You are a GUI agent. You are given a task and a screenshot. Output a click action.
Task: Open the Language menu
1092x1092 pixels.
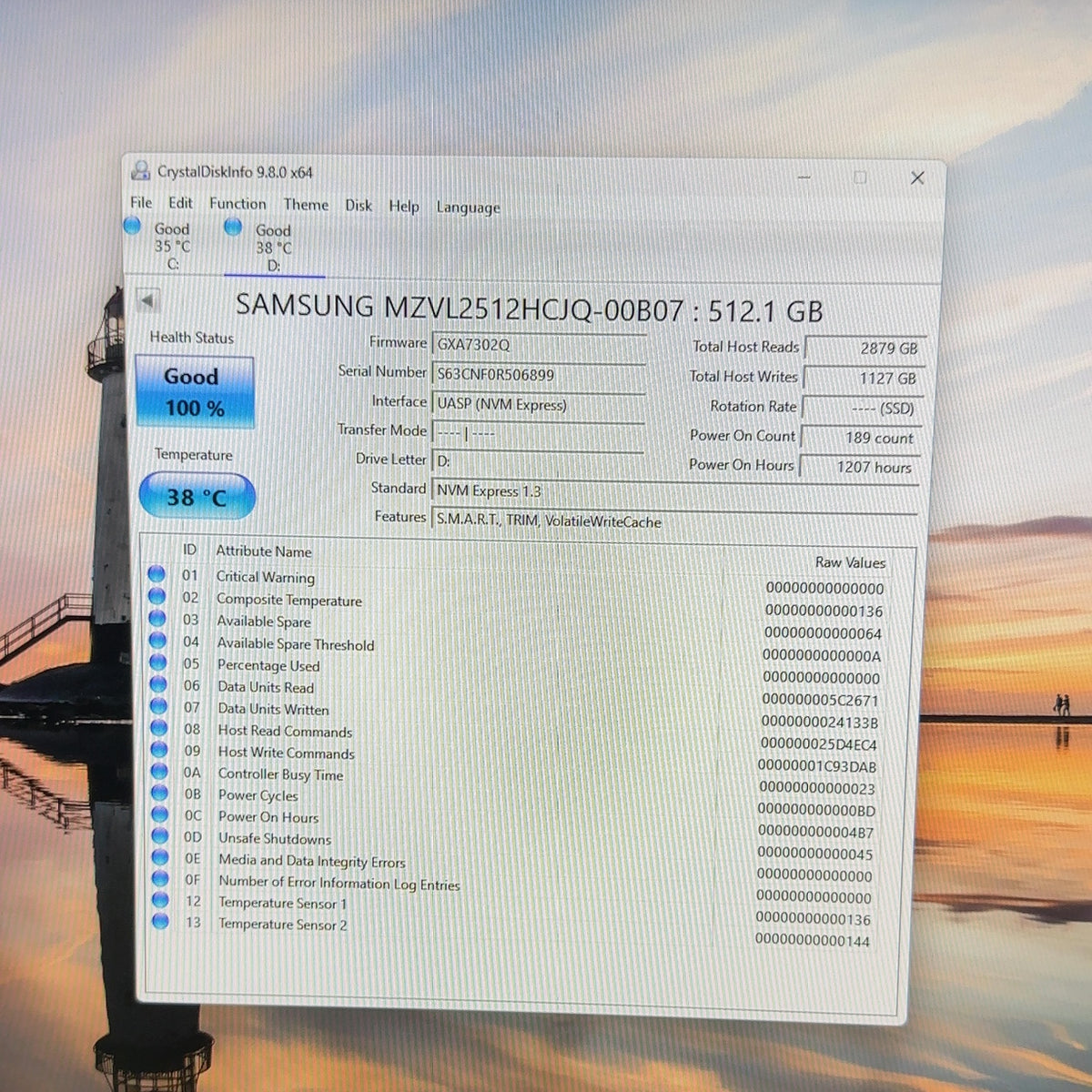[x=468, y=207]
